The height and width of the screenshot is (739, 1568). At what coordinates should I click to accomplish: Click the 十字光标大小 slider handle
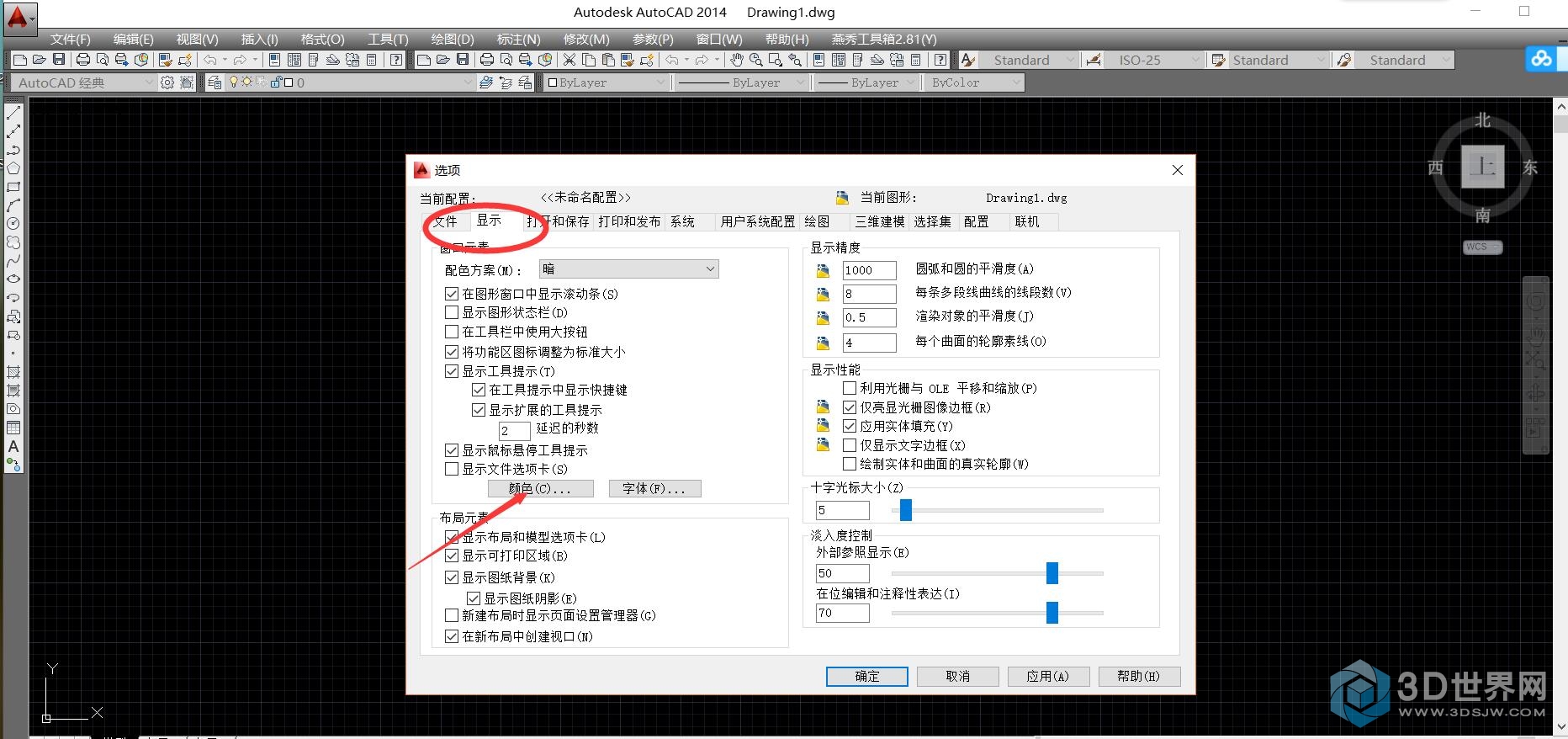906,509
